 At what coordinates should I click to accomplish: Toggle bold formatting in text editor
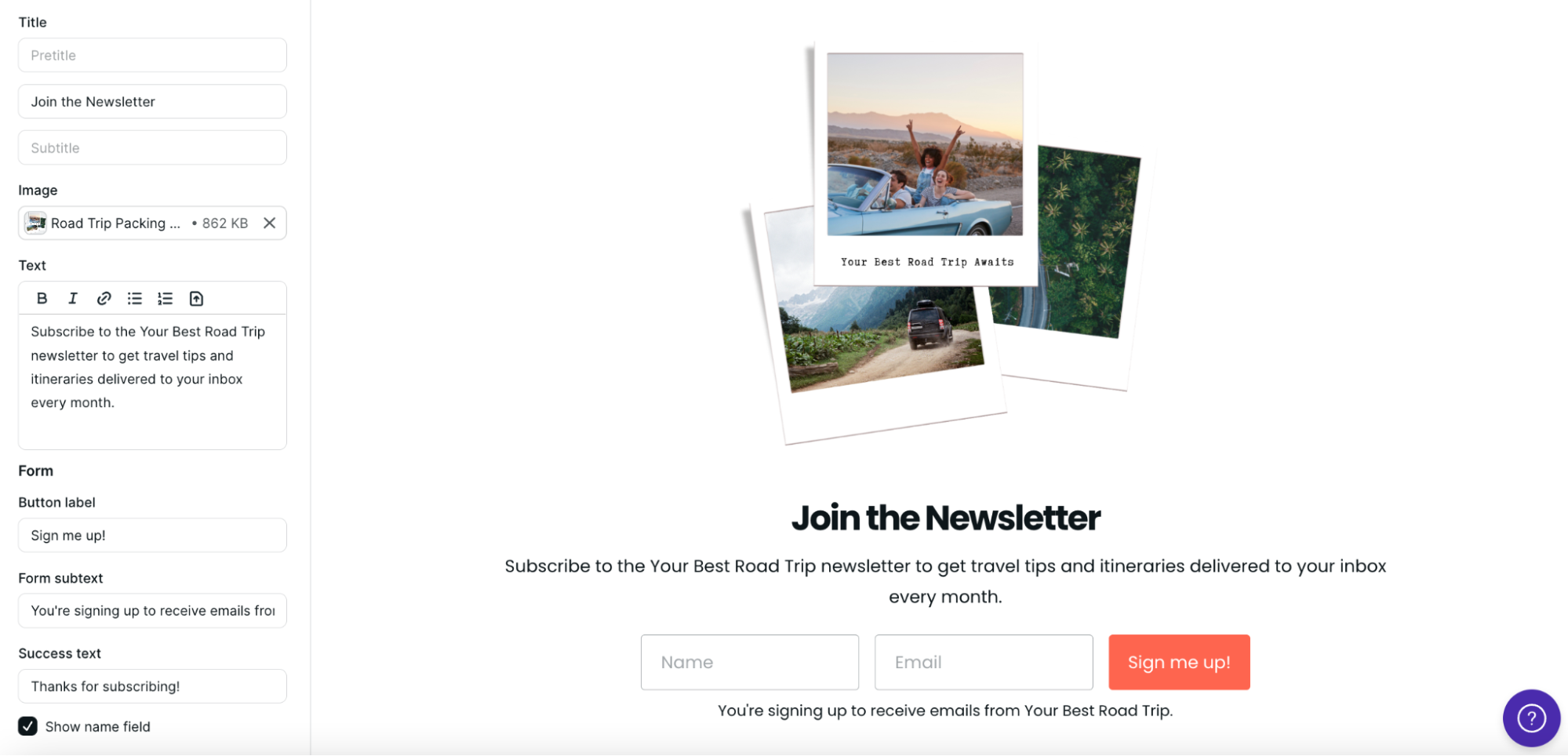click(42, 299)
